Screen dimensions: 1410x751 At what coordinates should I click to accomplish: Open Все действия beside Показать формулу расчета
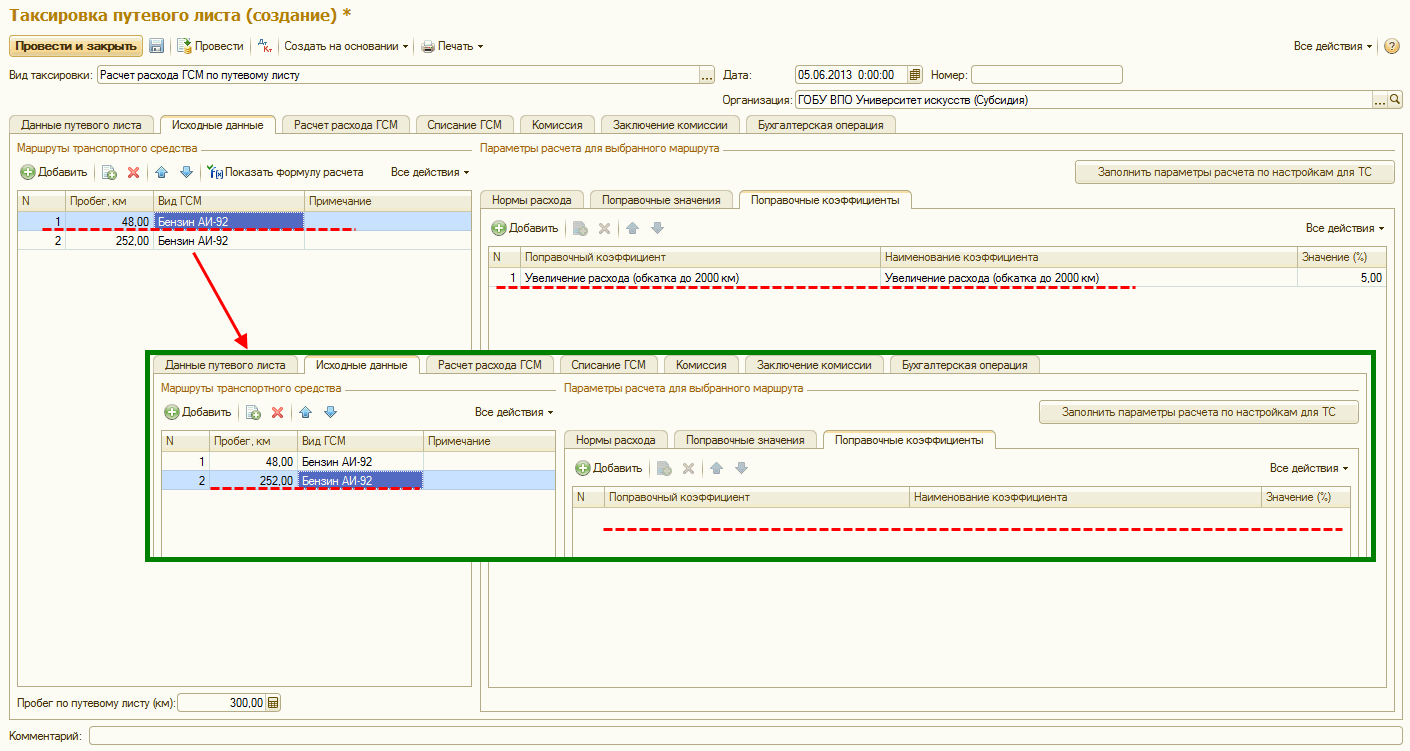pos(430,172)
